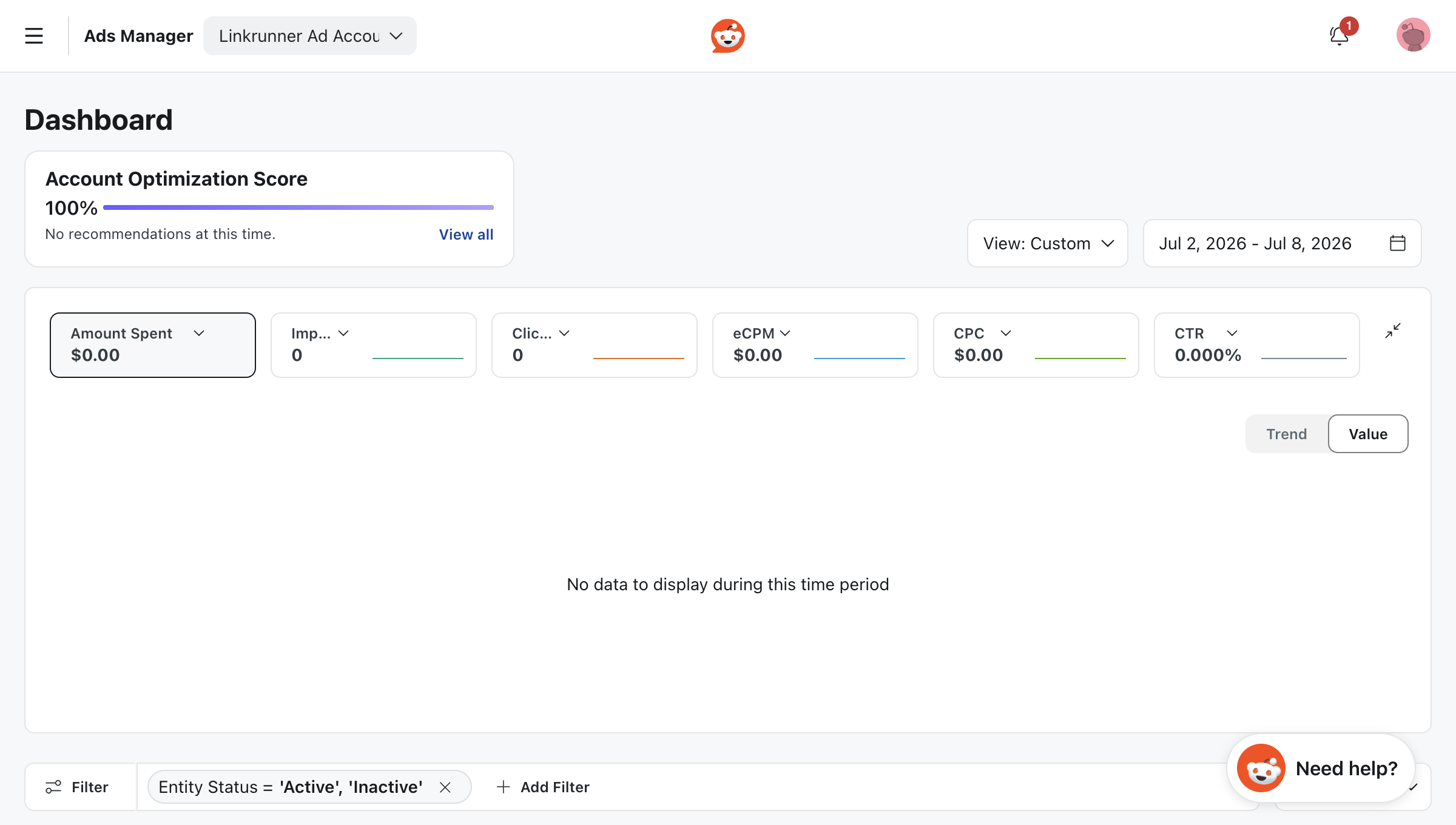Click the Ads Manager title
The height and width of the screenshot is (825, 1456).
pos(138,36)
